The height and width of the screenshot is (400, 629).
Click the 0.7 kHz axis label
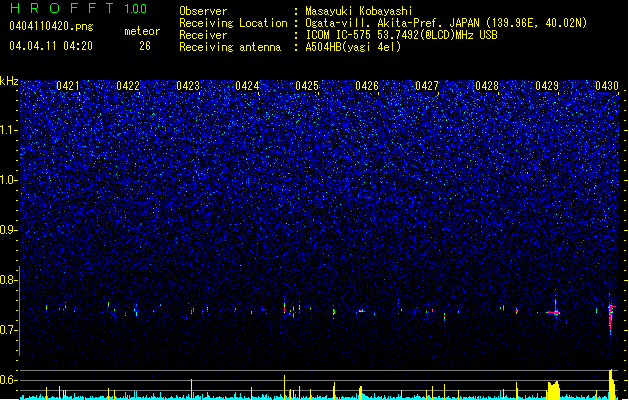pyautogui.click(x=8, y=330)
